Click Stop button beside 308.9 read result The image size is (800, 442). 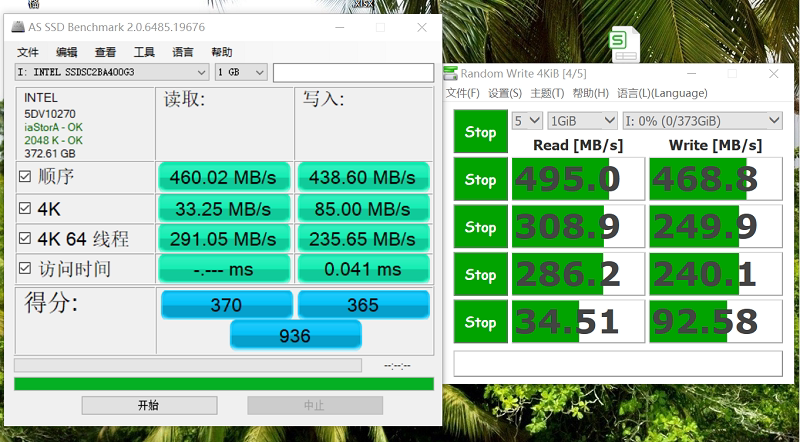[481, 227]
